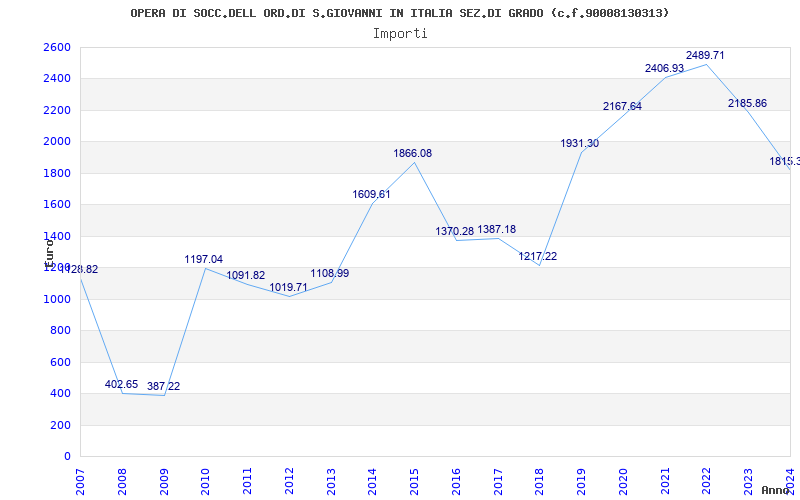Click the x-axis year 2013

pos(331,481)
